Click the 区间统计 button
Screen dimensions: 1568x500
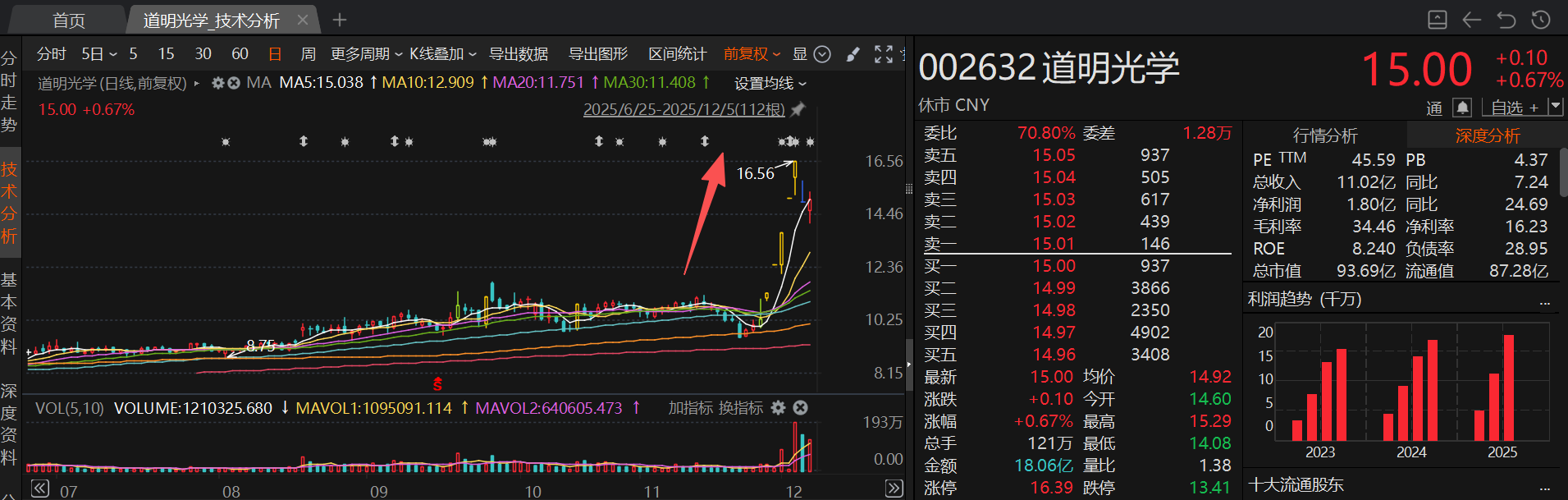678,54
